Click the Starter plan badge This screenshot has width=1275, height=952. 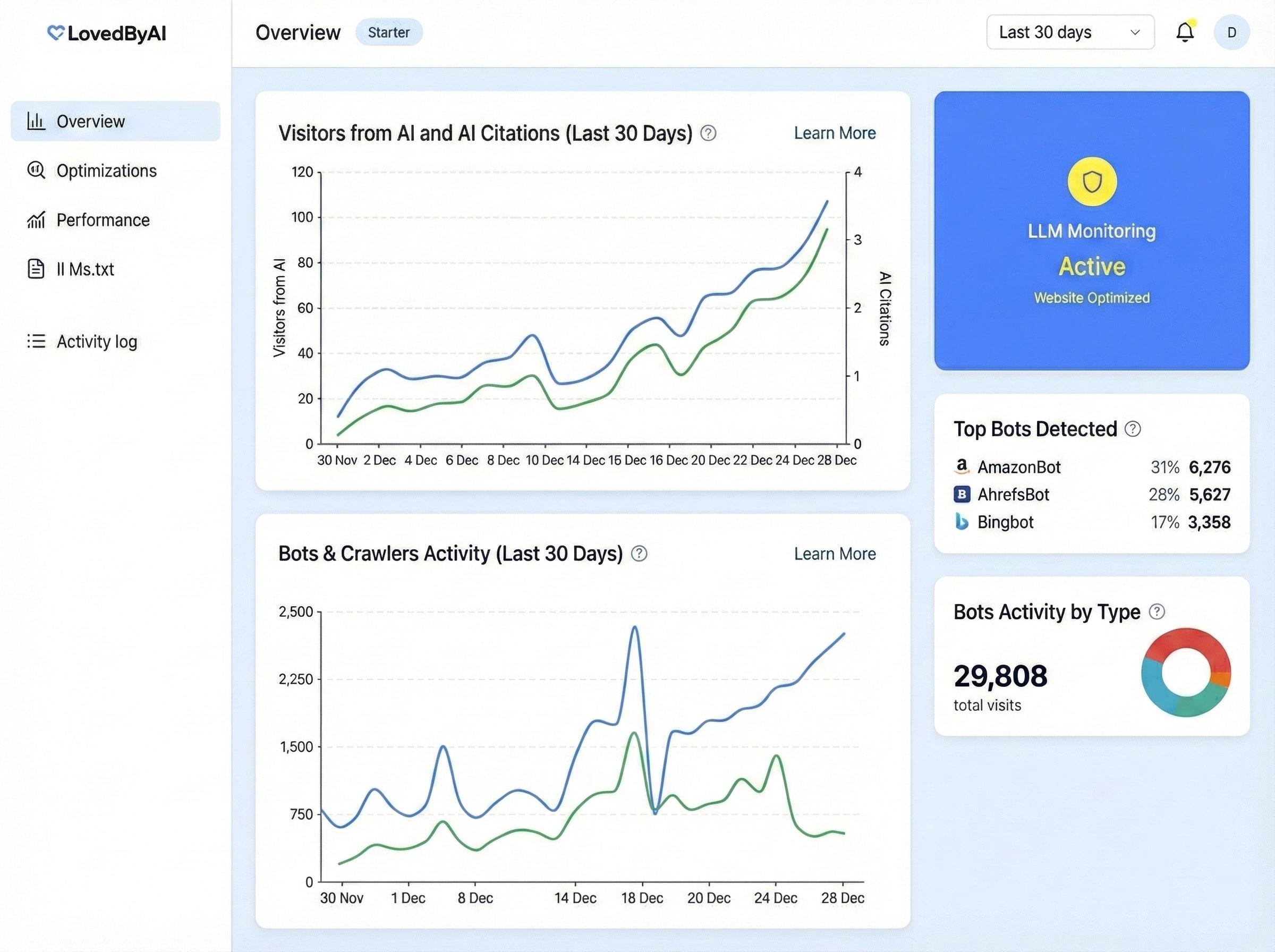389,32
